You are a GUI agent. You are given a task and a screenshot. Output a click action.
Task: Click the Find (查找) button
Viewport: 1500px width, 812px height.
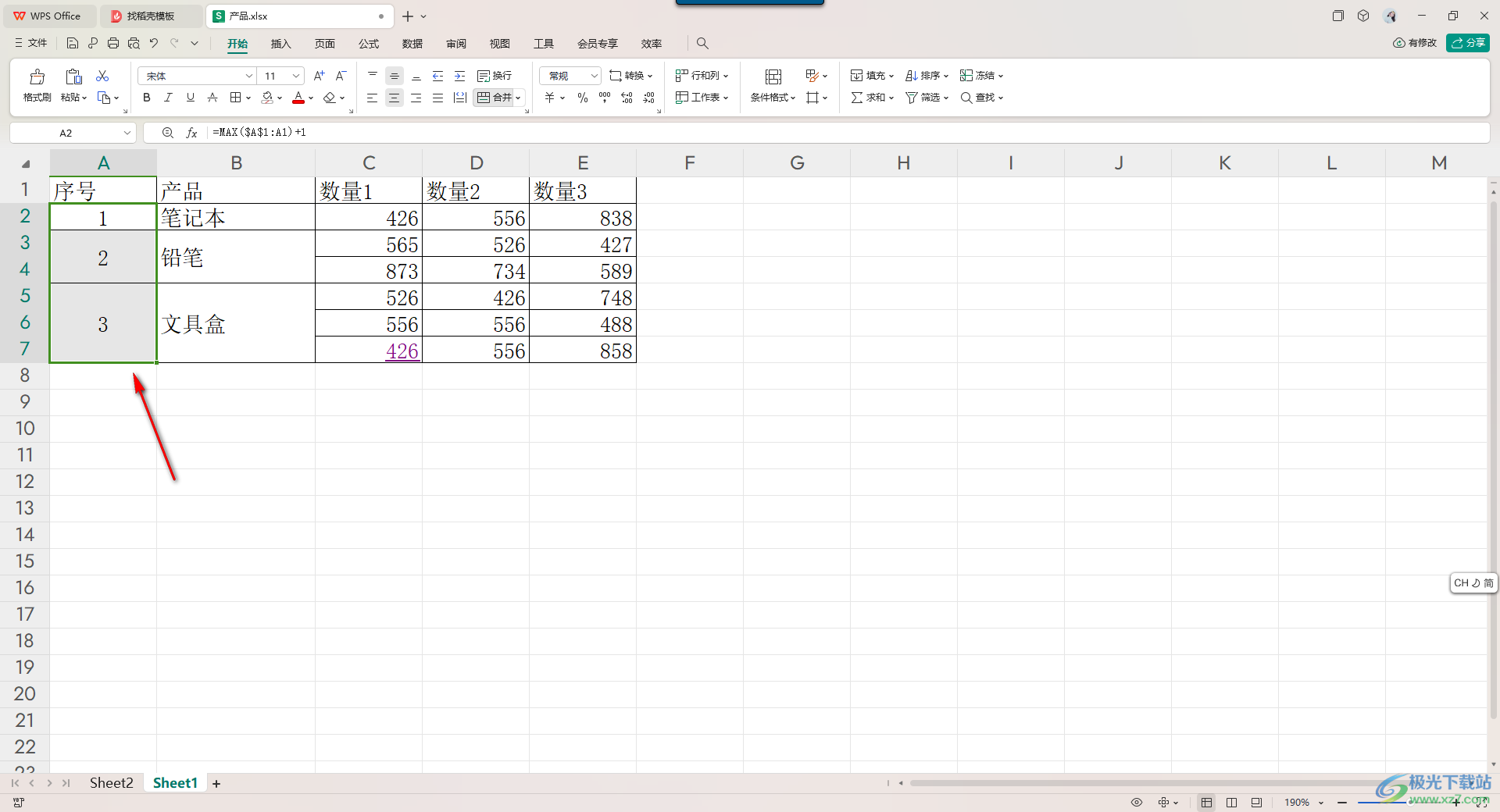click(x=981, y=98)
